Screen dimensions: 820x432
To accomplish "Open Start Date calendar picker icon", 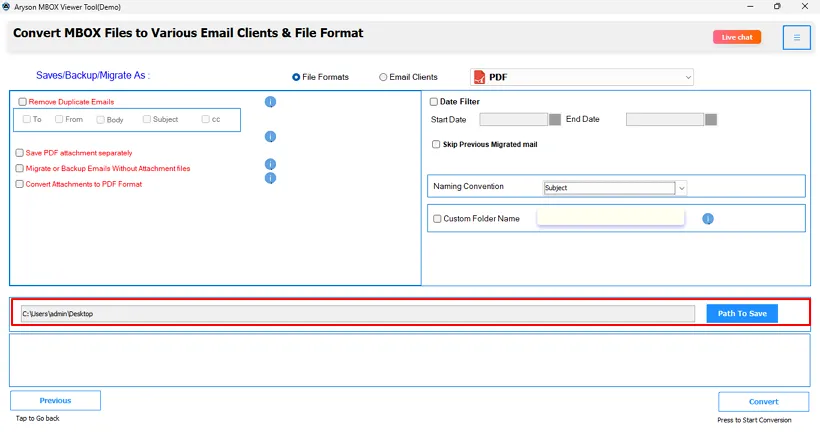I will pyautogui.click(x=555, y=119).
